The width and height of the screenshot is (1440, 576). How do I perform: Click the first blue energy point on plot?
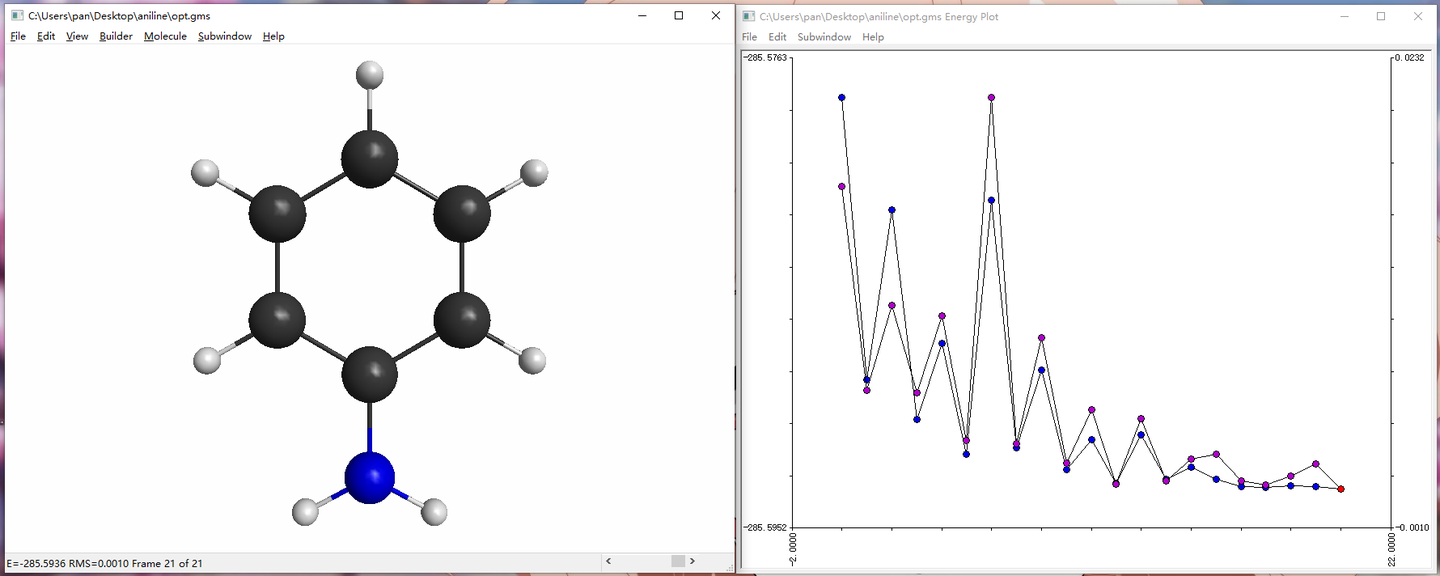pos(842,98)
